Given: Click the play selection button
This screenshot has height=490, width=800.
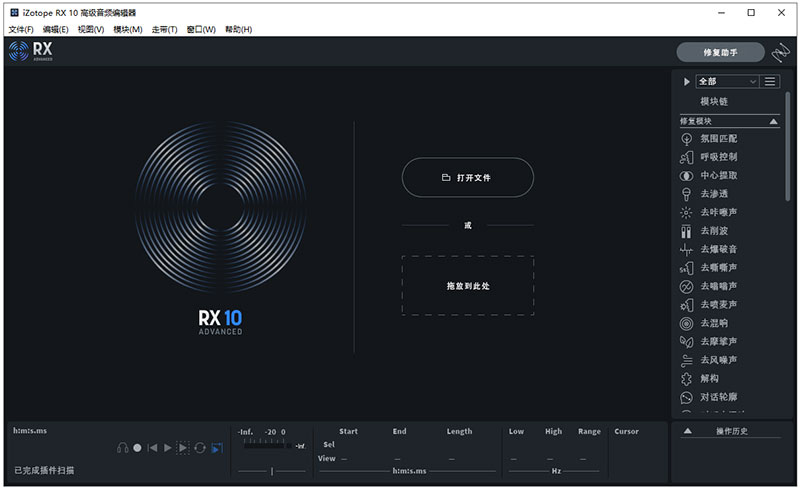Looking at the screenshot, I should click(183, 448).
